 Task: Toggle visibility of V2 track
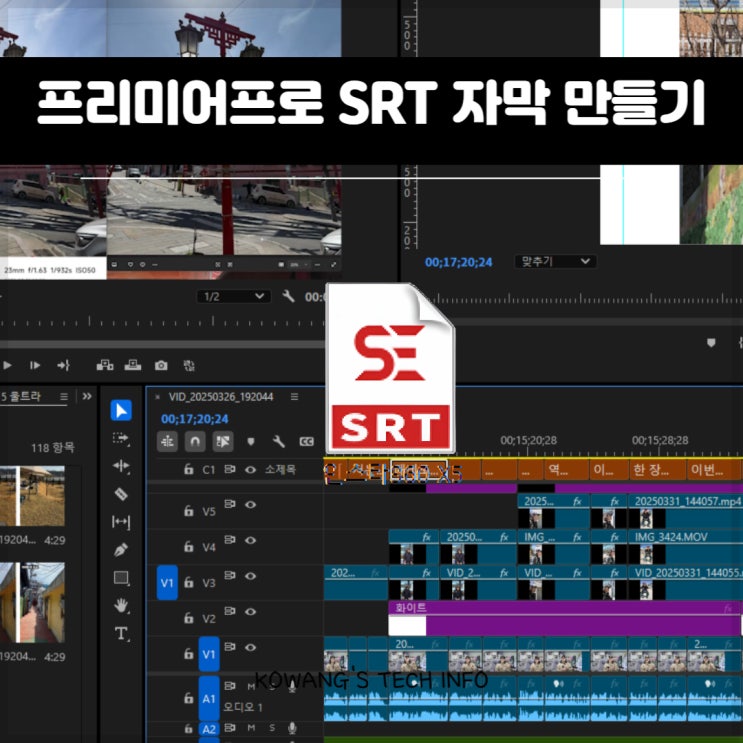[x=251, y=611]
